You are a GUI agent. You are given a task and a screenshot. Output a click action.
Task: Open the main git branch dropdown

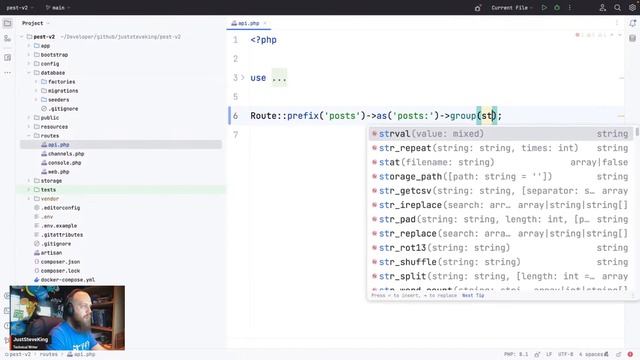pyautogui.click(x=58, y=7)
